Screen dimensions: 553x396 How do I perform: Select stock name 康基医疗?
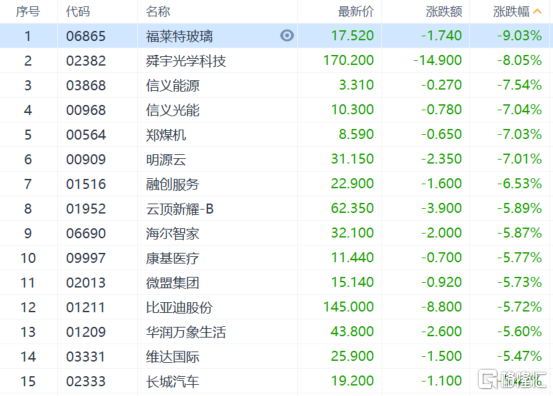pyautogui.click(x=173, y=258)
